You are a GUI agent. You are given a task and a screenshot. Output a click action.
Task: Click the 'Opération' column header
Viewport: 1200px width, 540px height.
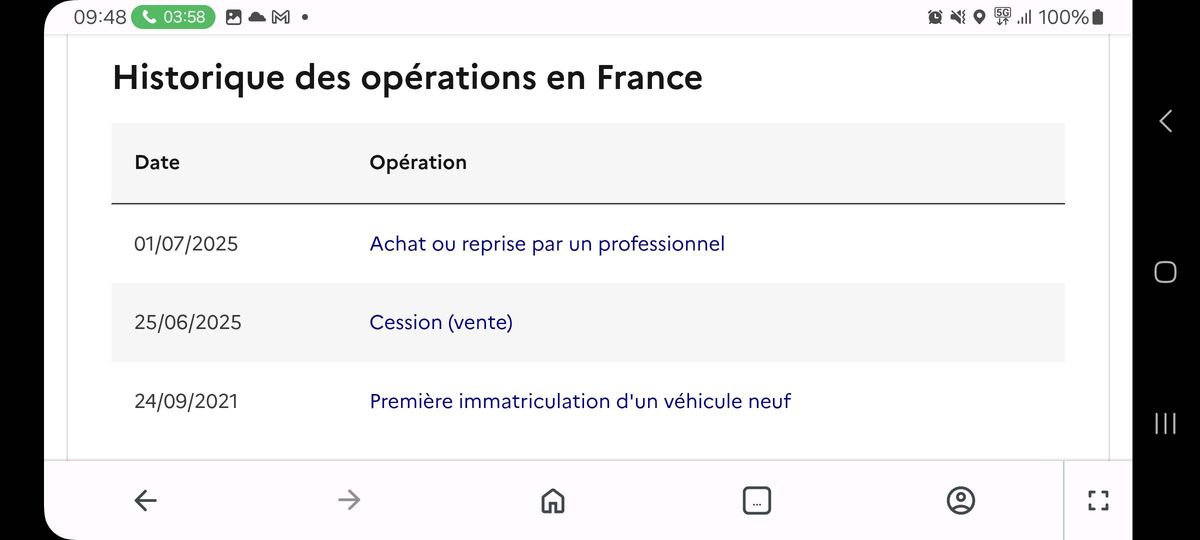418,162
